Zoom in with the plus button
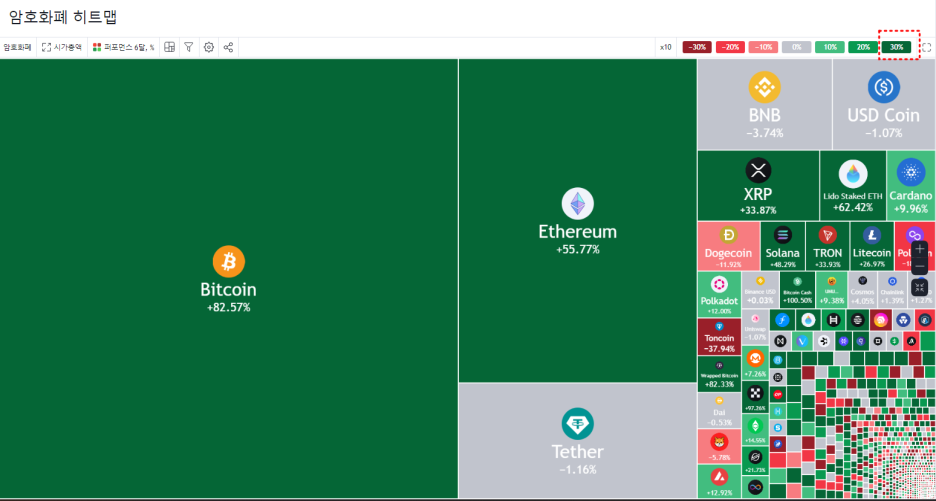Viewport: 936px width, 501px height. [920, 248]
